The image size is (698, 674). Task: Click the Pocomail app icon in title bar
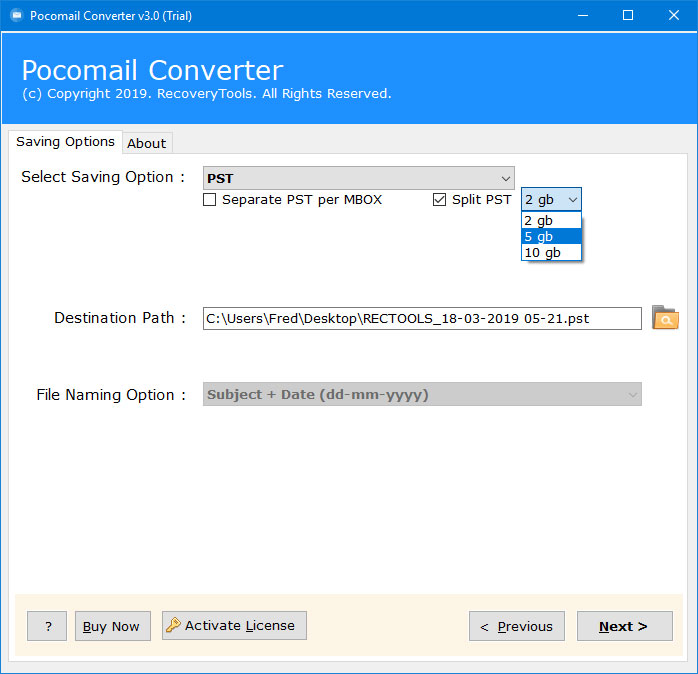(17, 16)
